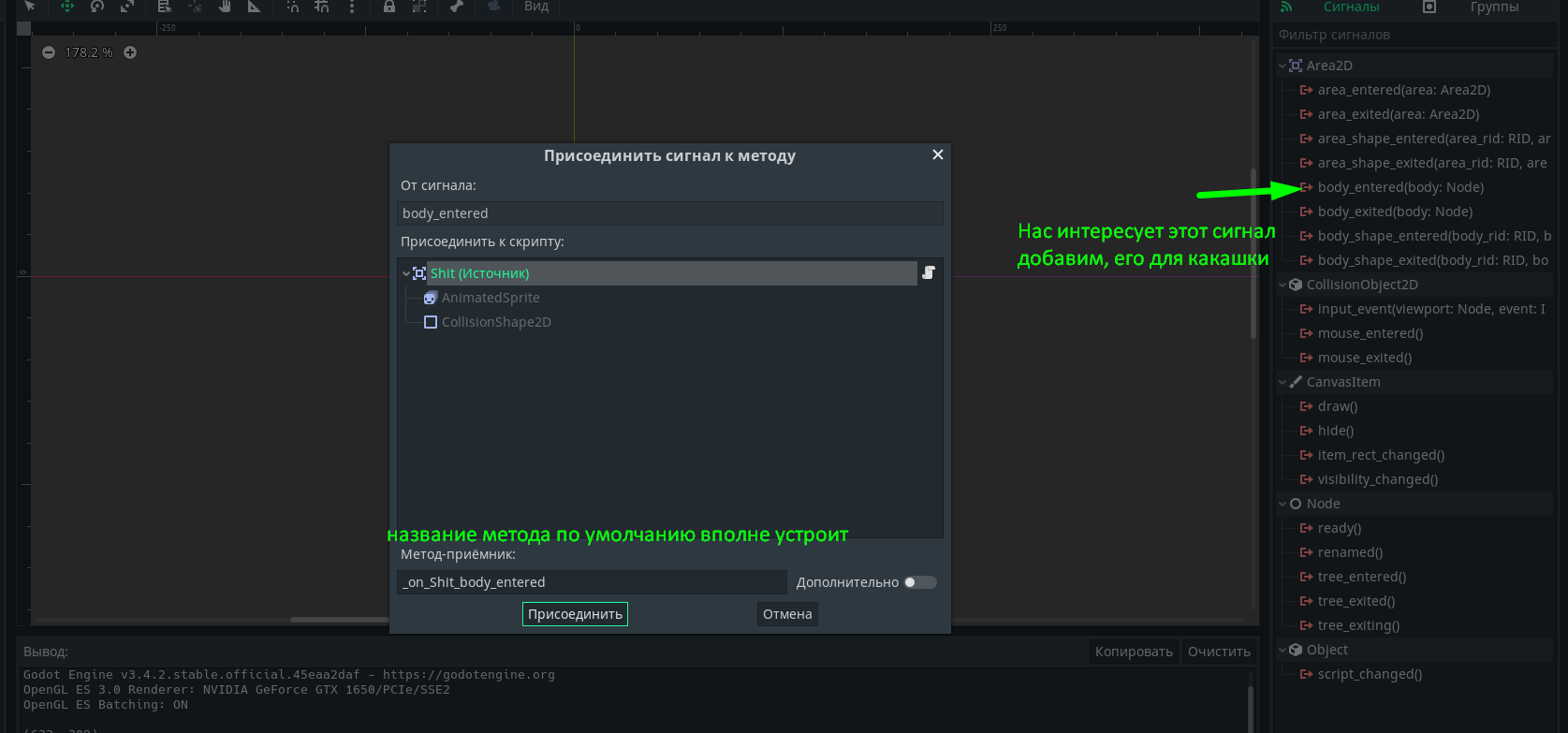Select the body_entered signal in the list

click(x=1400, y=187)
